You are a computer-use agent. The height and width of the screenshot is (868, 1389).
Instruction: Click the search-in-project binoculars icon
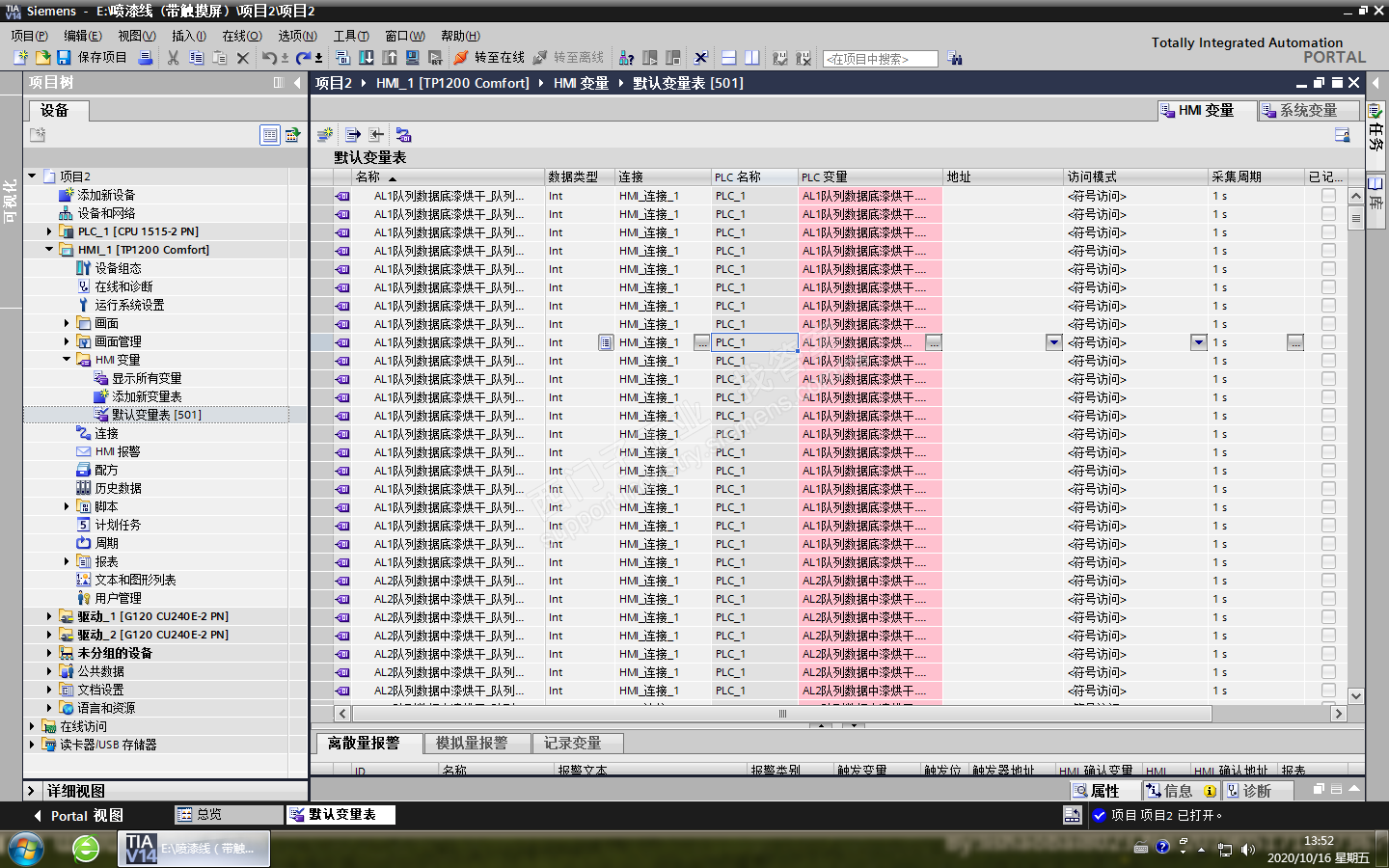point(955,59)
